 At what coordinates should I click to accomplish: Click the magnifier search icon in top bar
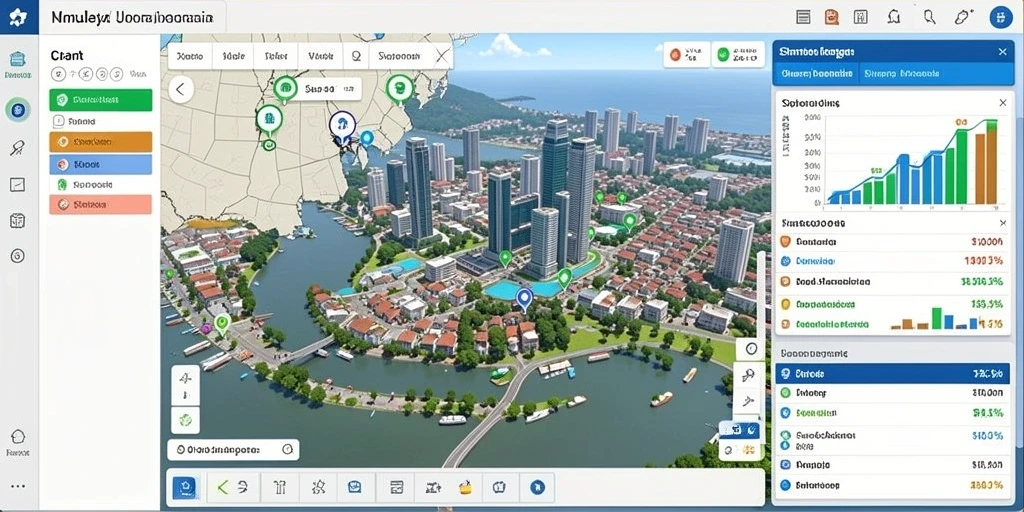pyautogui.click(x=929, y=17)
